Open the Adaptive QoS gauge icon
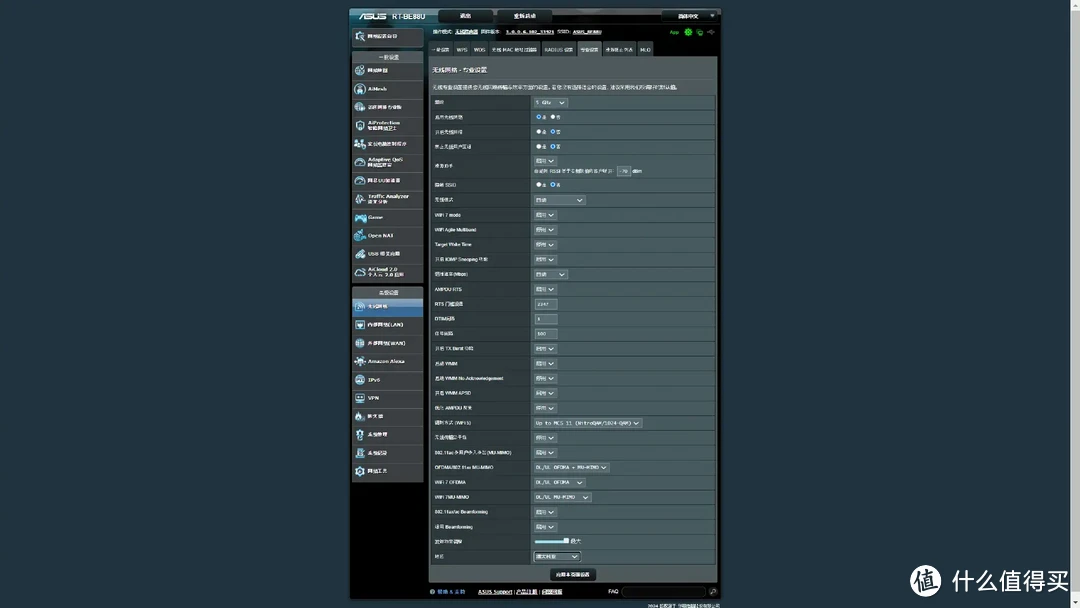1080x608 pixels. pyautogui.click(x=360, y=162)
